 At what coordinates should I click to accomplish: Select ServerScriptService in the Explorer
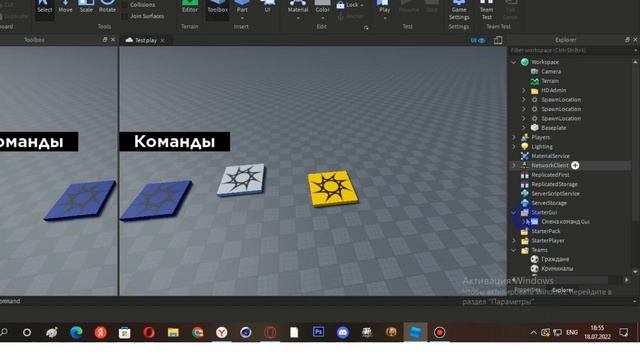click(x=555, y=193)
